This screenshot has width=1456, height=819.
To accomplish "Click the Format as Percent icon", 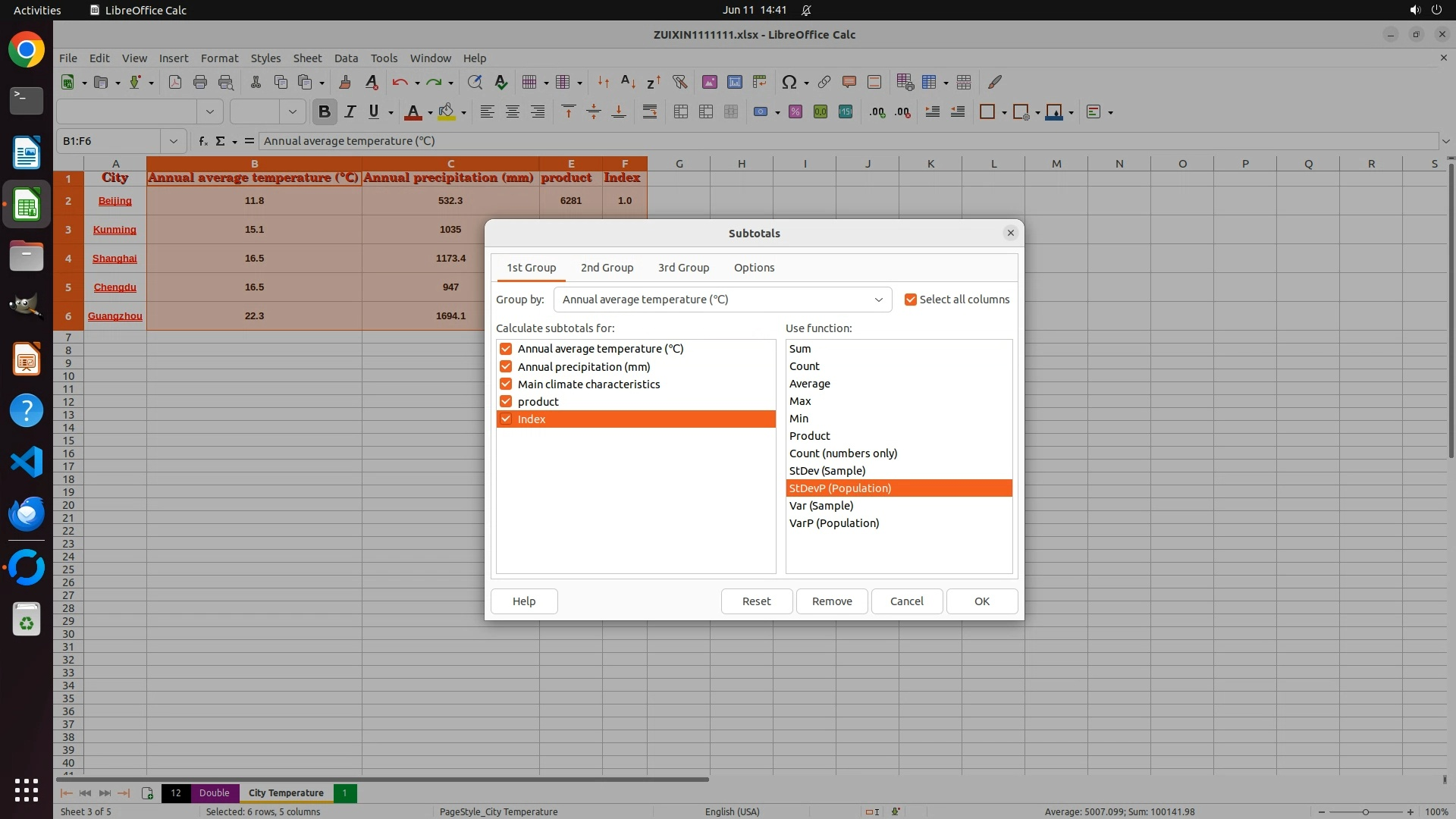I will point(795,112).
